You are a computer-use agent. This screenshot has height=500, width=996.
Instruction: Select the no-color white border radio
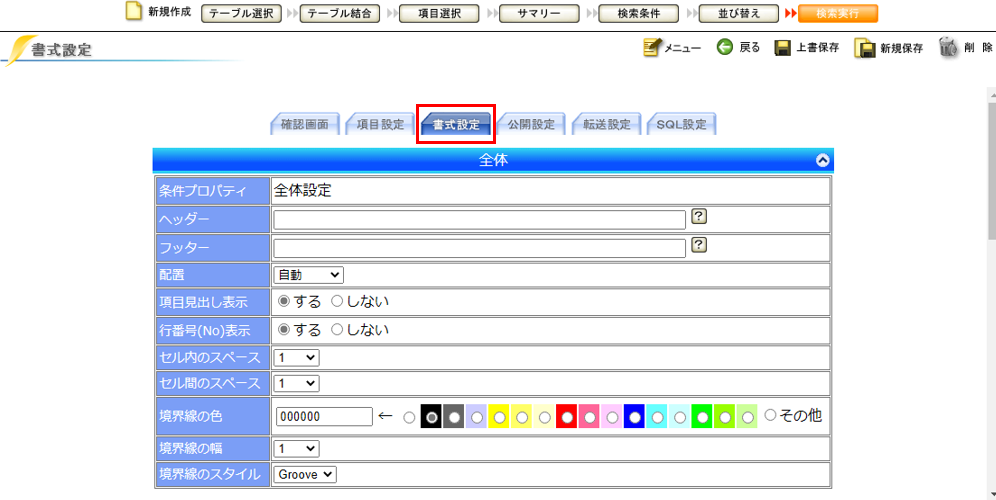click(x=410, y=417)
